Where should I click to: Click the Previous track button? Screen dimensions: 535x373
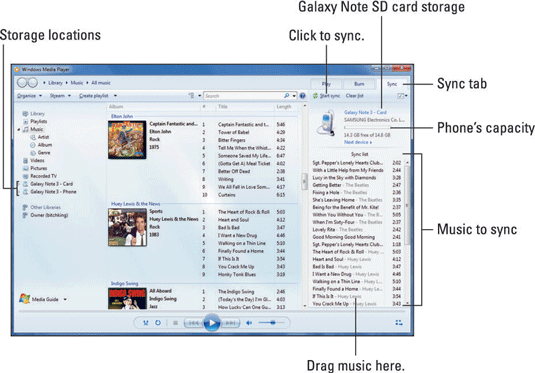pyautogui.click(x=193, y=322)
